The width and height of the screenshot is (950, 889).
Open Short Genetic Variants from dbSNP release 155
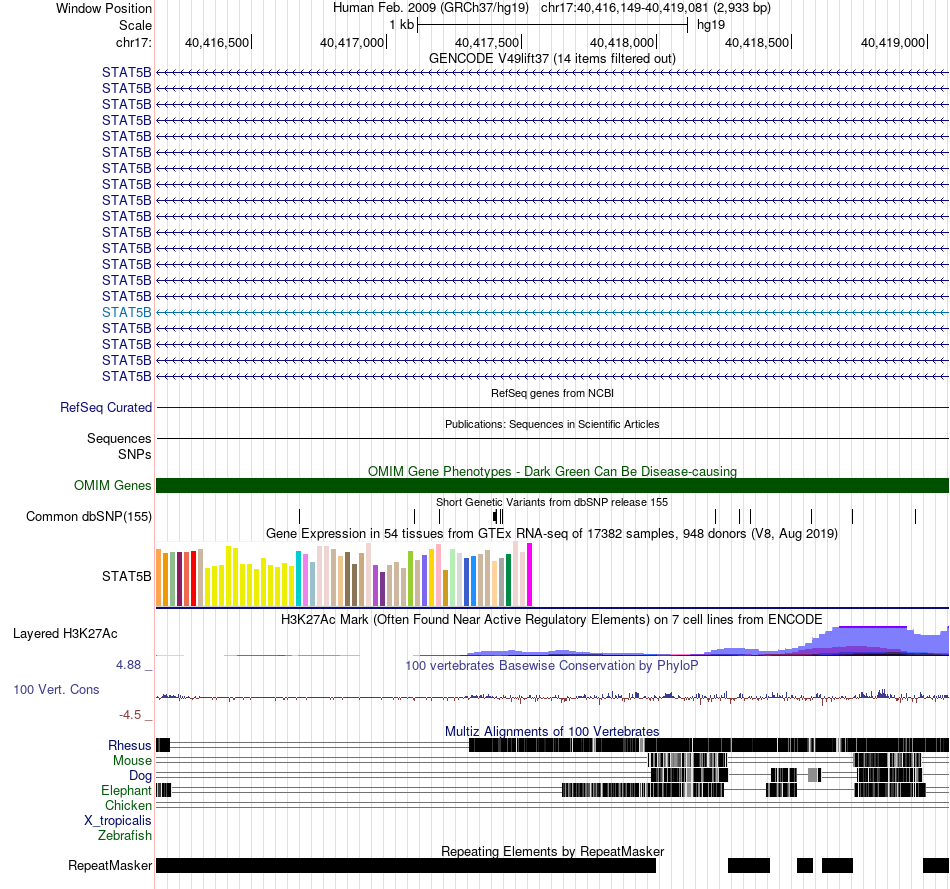point(552,502)
